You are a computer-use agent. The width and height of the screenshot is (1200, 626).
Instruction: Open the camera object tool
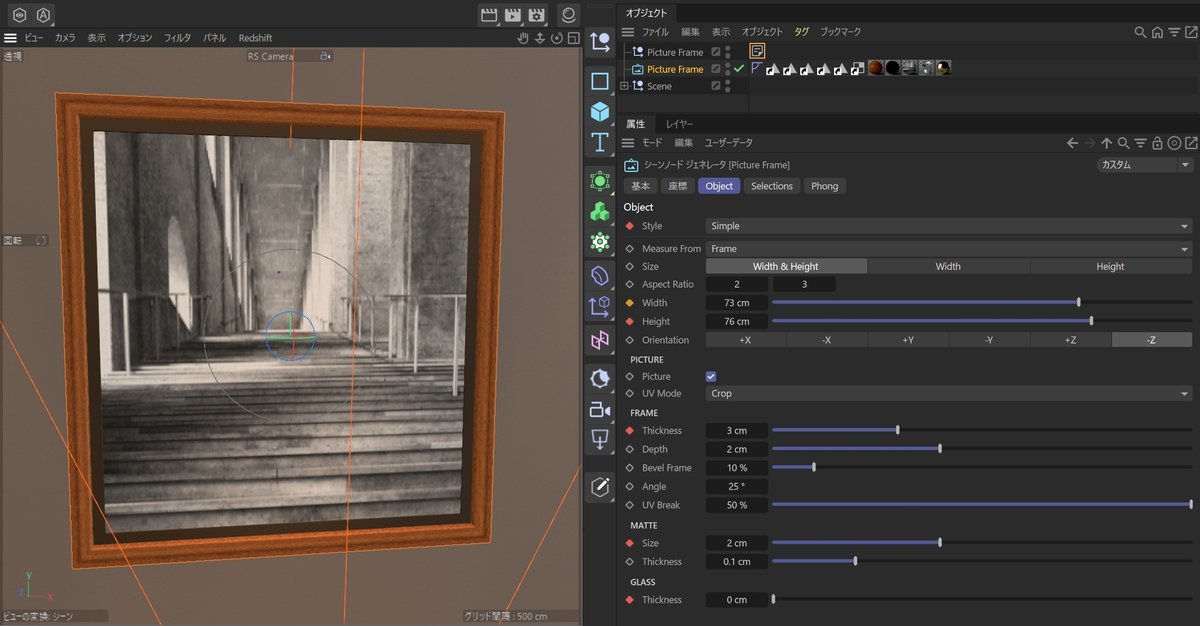coord(600,409)
